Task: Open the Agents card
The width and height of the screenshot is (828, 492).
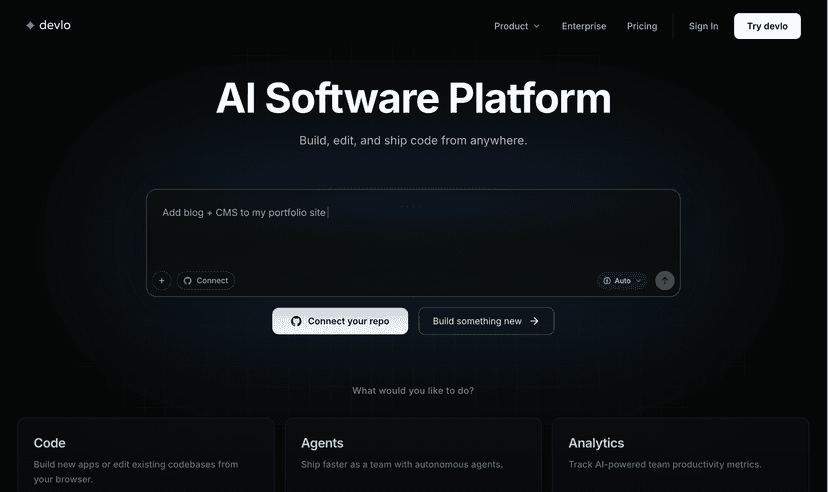Action: pos(413,455)
